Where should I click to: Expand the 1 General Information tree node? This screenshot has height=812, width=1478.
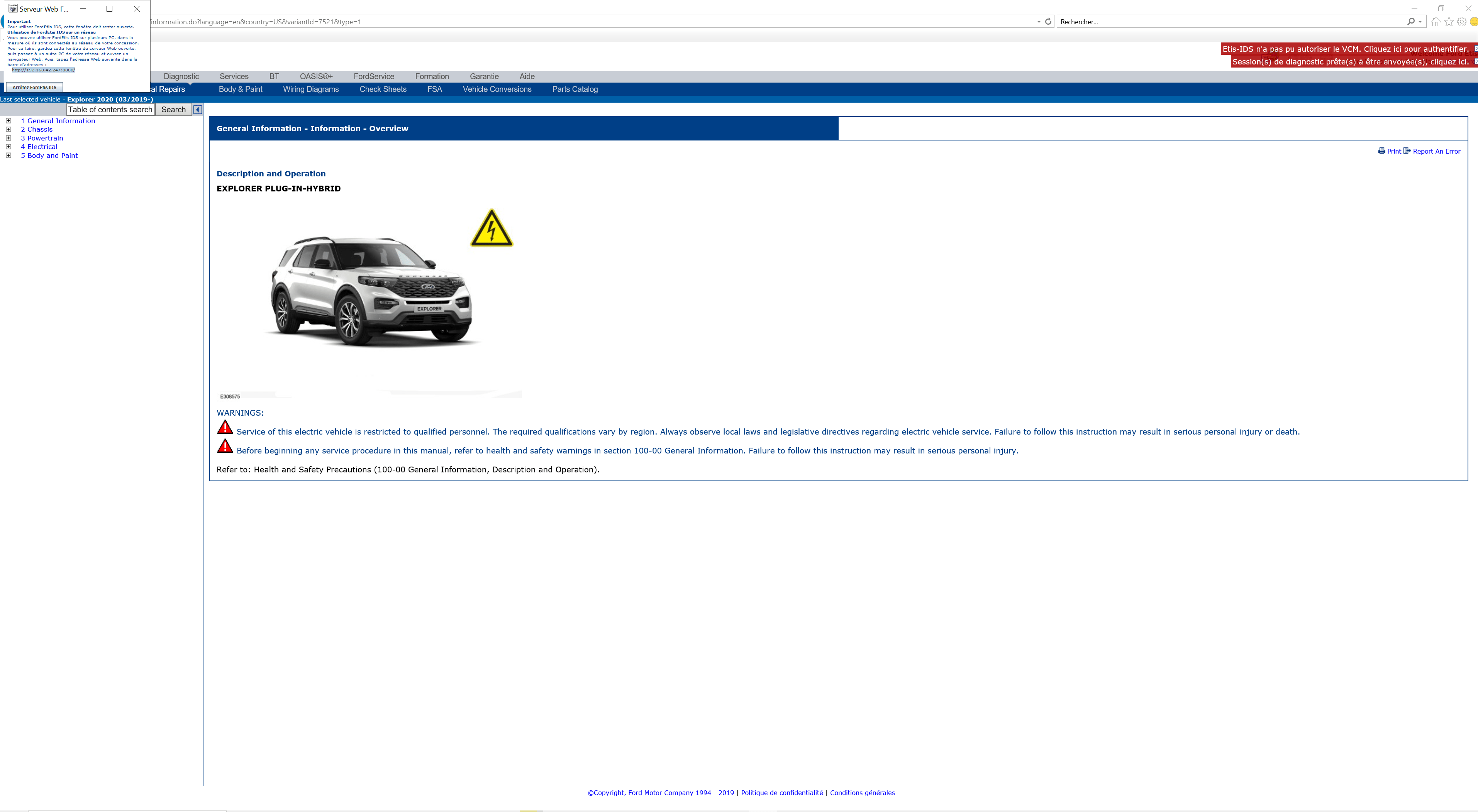click(7, 120)
